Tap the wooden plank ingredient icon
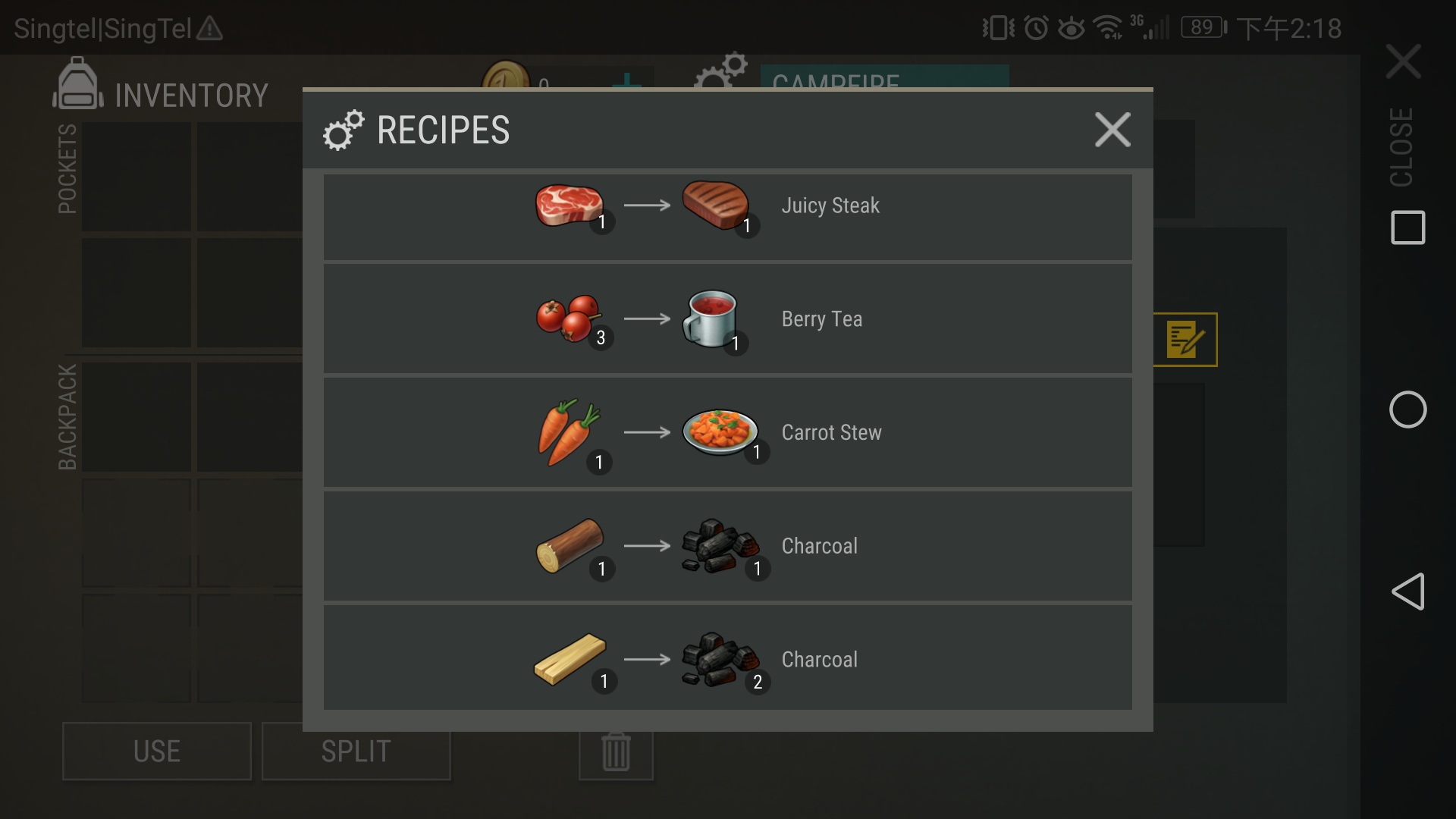 point(570,659)
